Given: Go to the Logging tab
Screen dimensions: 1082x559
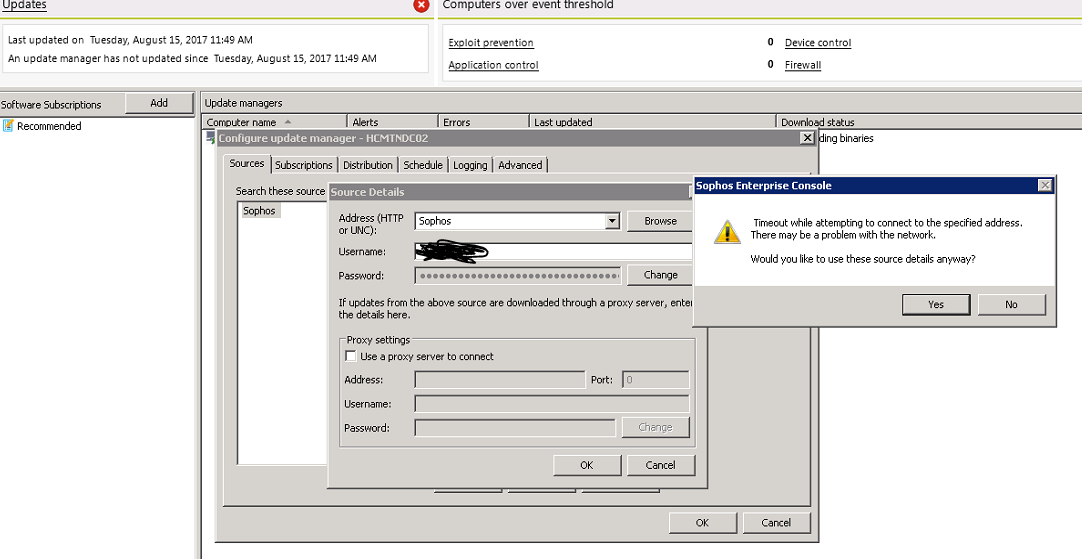Looking at the screenshot, I should pyautogui.click(x=470, y=165).
